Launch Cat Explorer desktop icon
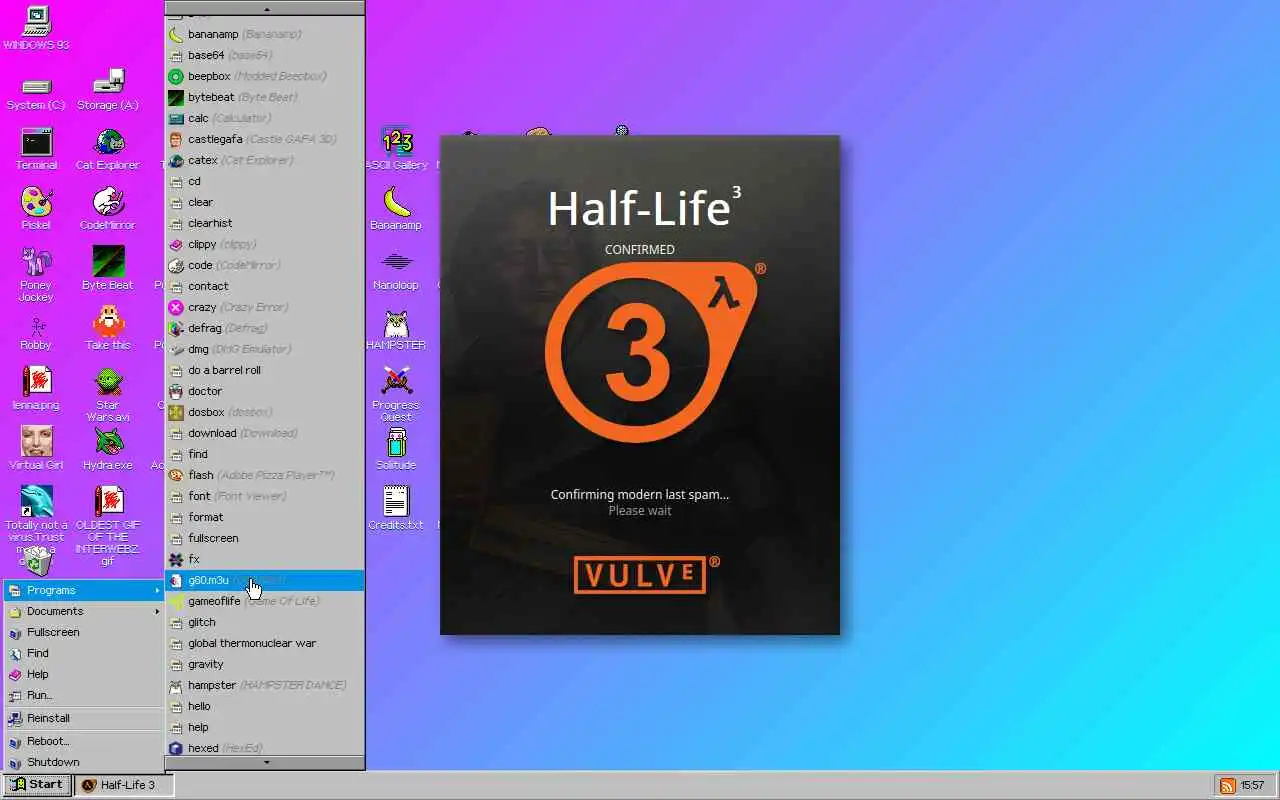Image resolution: width=1280 pixels, height=800 pixels. point(108,150)
